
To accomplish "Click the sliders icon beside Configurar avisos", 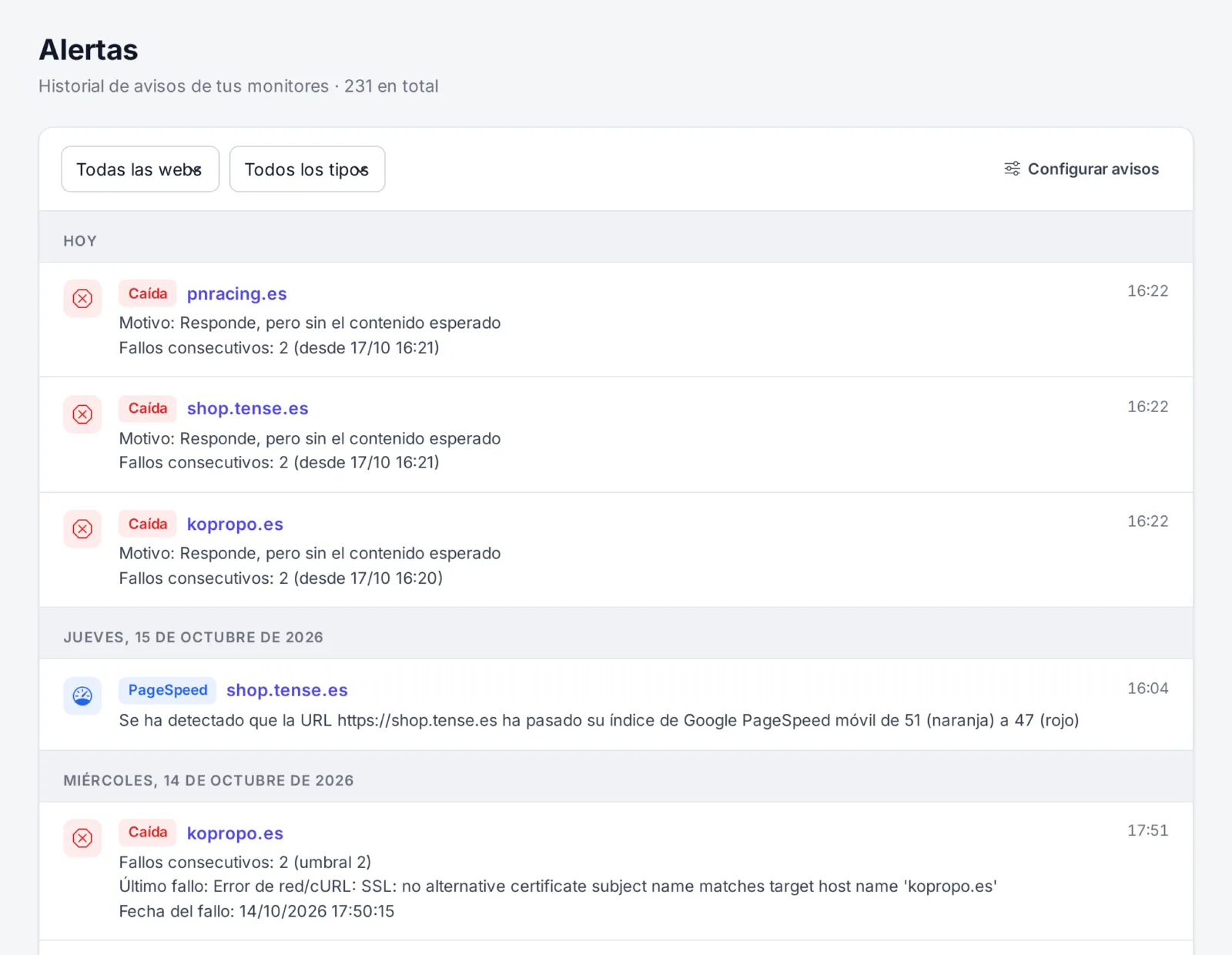I will click(1012, 169).
